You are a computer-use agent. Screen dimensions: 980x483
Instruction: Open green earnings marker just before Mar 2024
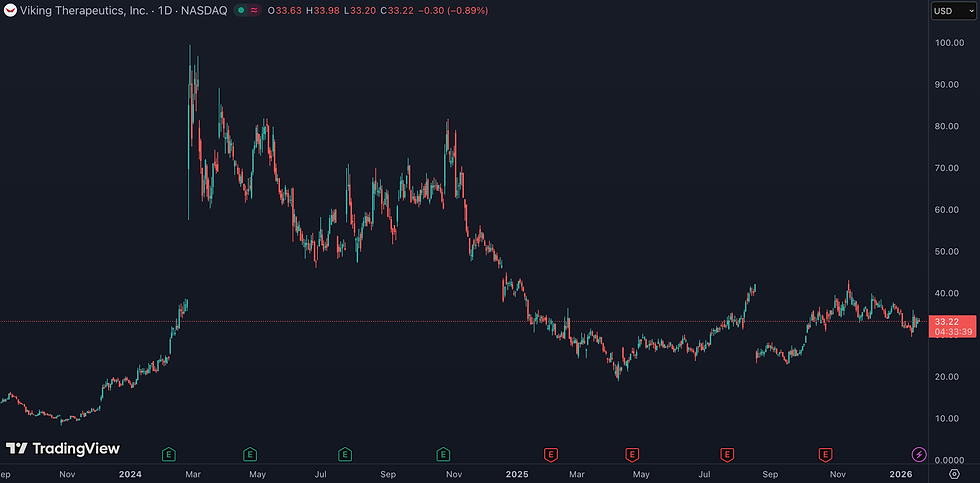tap(169, 454)
